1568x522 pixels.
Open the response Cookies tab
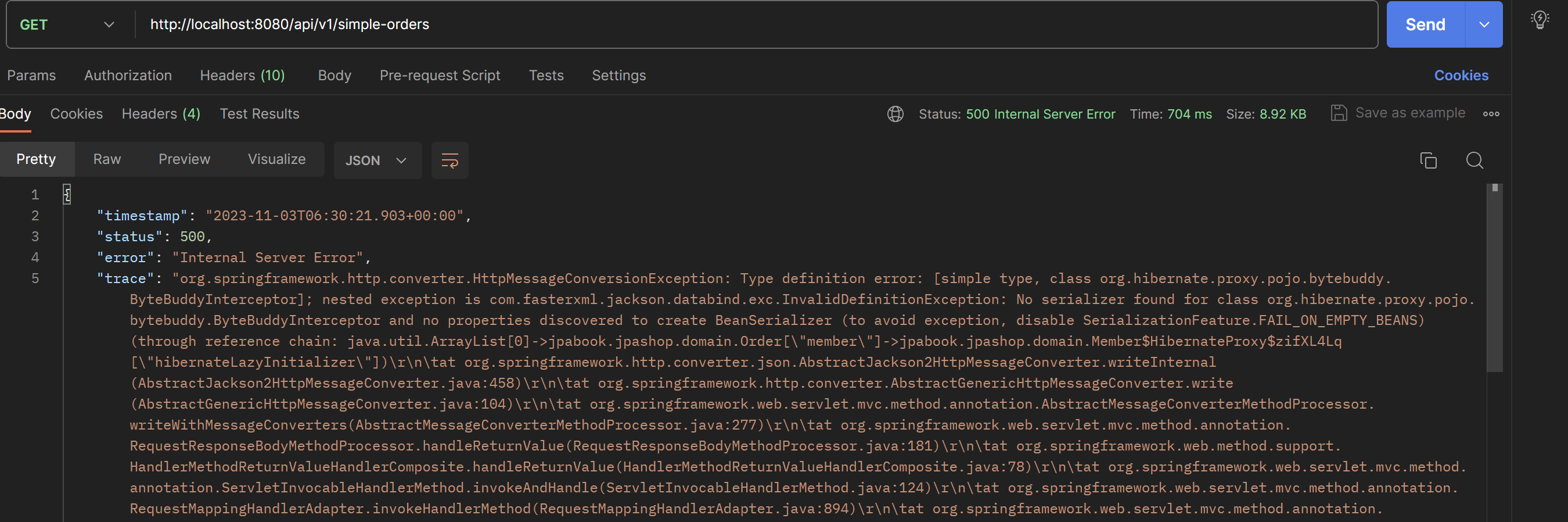76,114
